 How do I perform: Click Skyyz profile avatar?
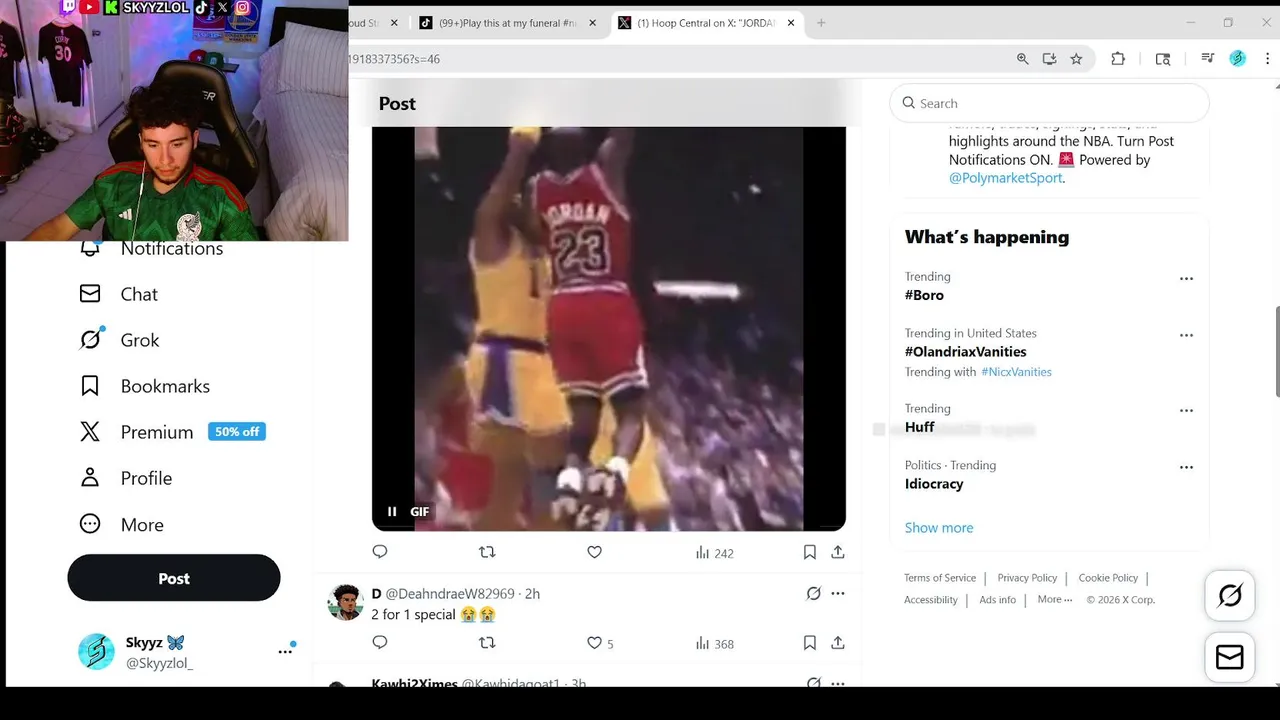coord(96,651)
